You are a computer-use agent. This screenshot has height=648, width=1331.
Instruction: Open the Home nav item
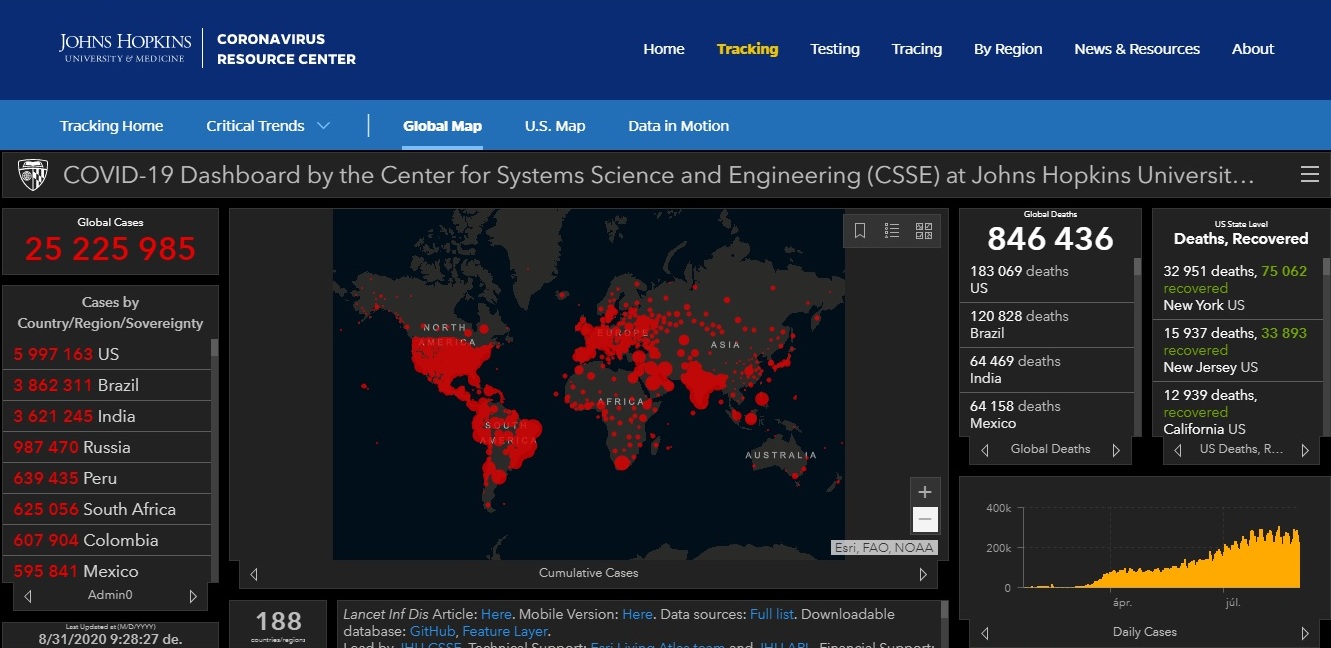pos(664,49)
